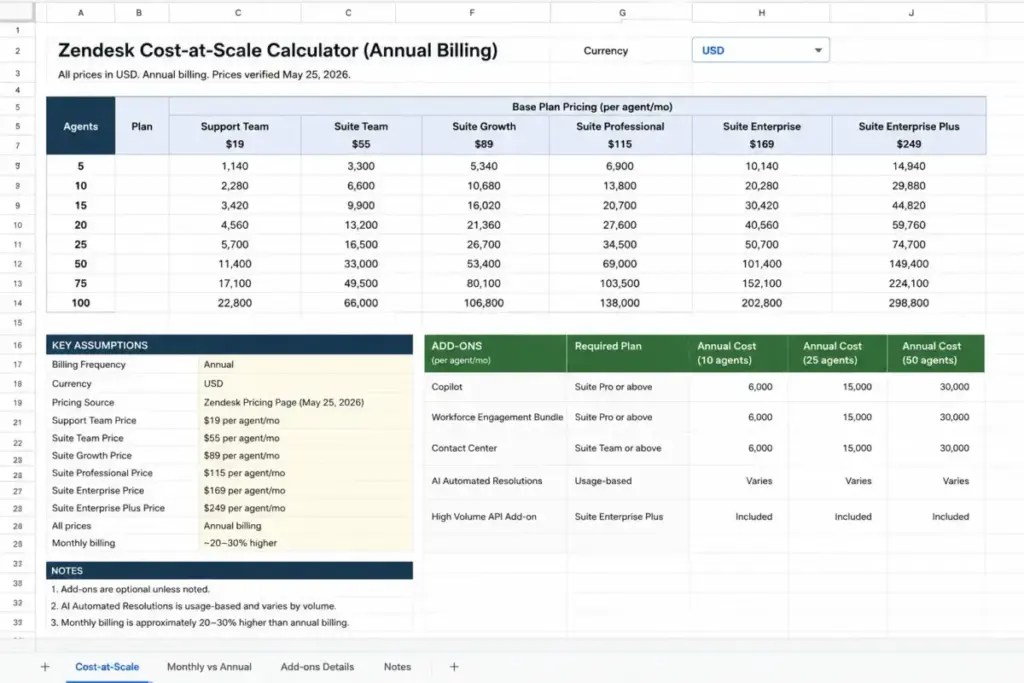Open the Monthly vs Annual tab
Image resolution: width=1024 pixels, height=683 pixels.
(x=209, y=667)
